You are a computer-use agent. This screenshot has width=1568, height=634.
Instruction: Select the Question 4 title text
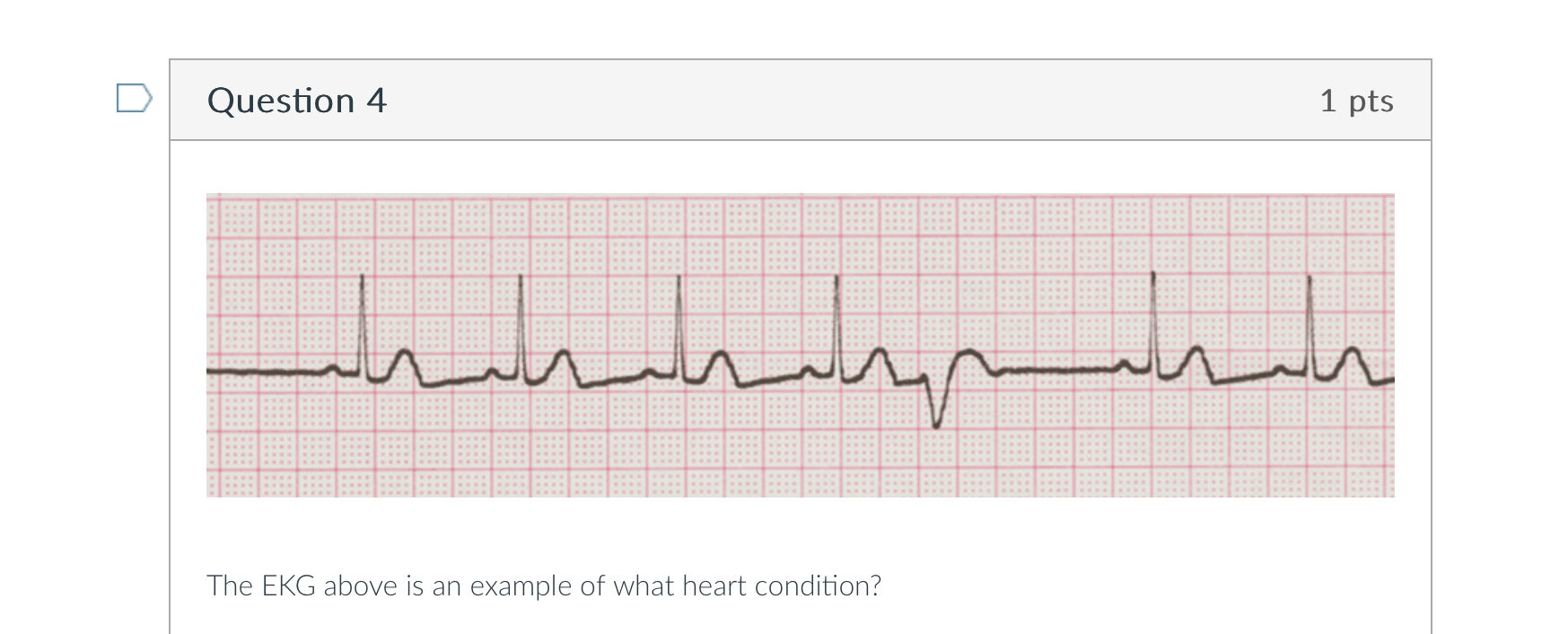click(x=296, y=101)
